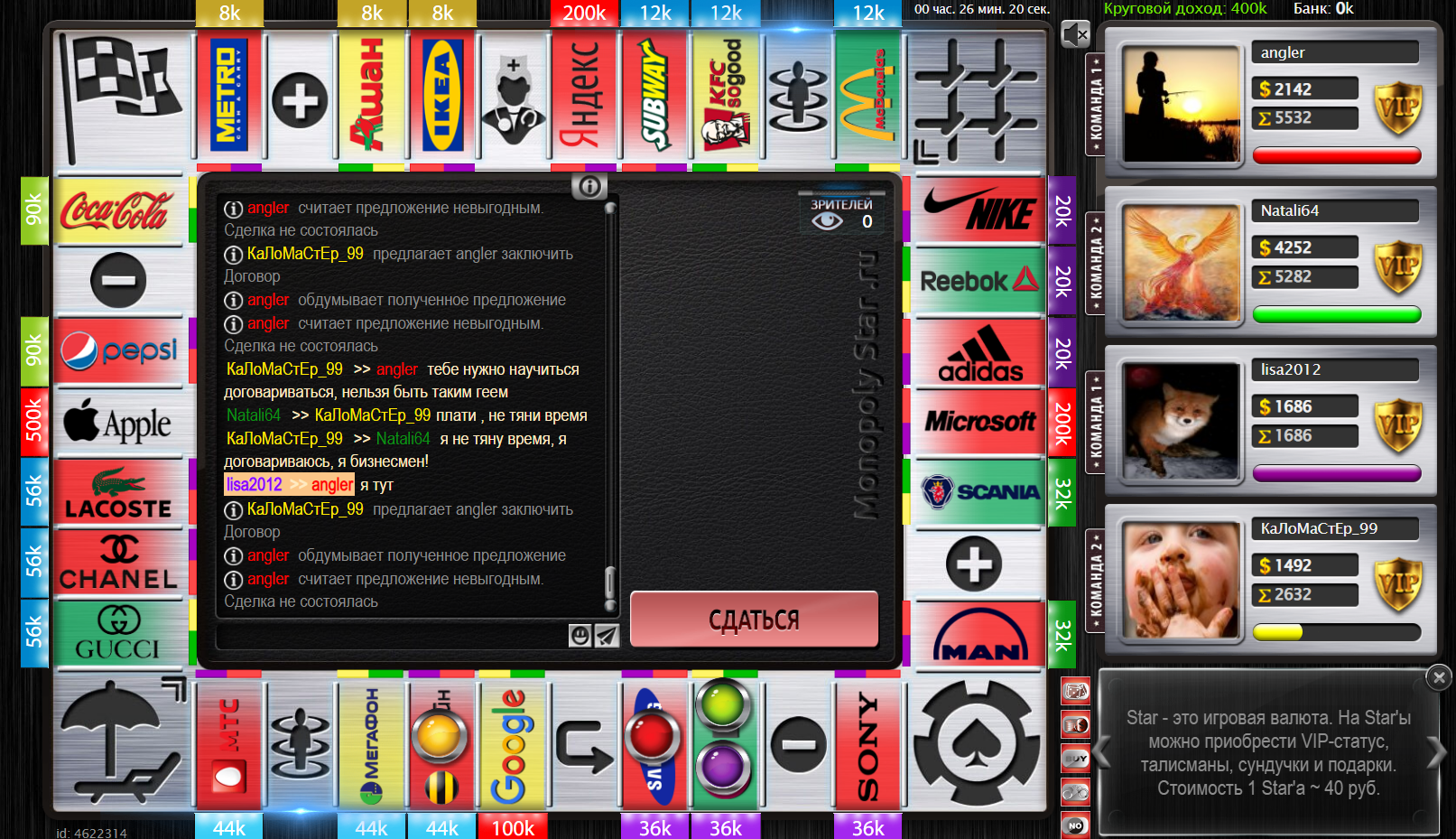1456x839 pixels.
Task: Select the SCANIA property cell
Action: [979, 493]
